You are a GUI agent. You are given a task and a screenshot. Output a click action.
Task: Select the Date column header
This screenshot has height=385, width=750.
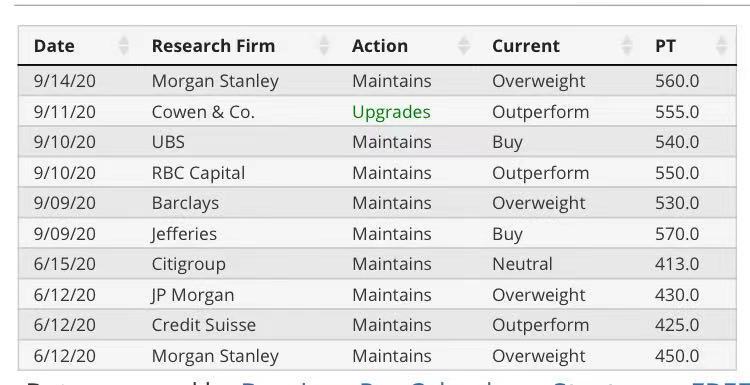tap(54, 46)
